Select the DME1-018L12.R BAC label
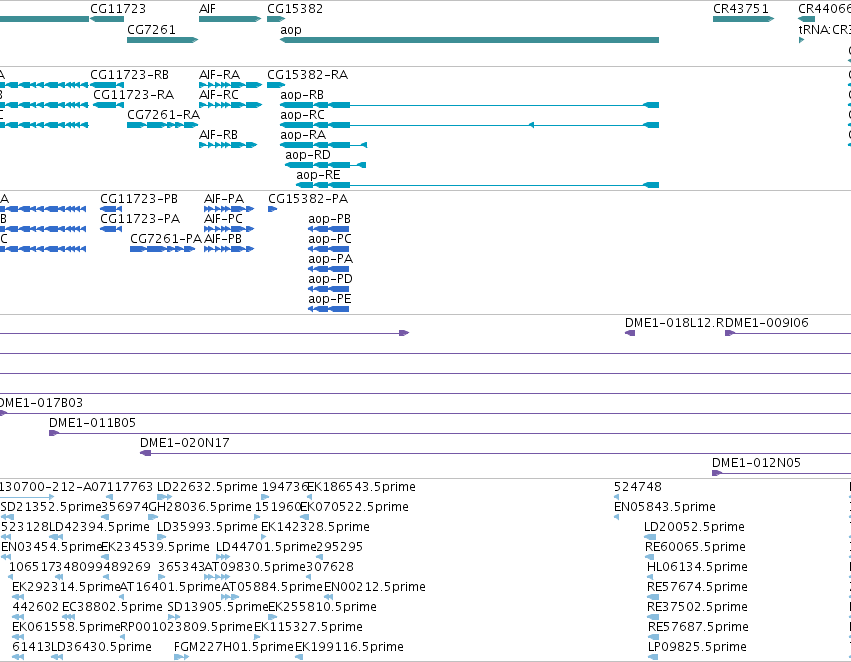Screen dimensions: 851x662 (674, 323)
